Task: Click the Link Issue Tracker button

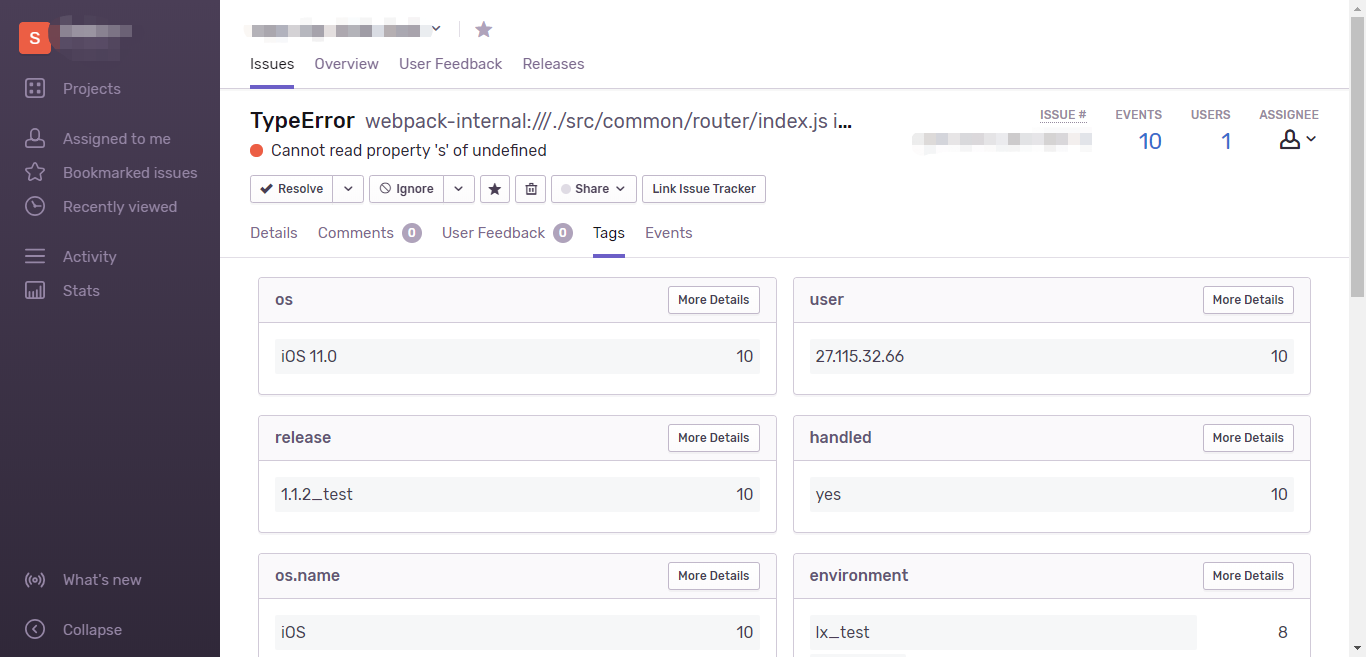Action: pyautogui.click(x=704, y=189)
